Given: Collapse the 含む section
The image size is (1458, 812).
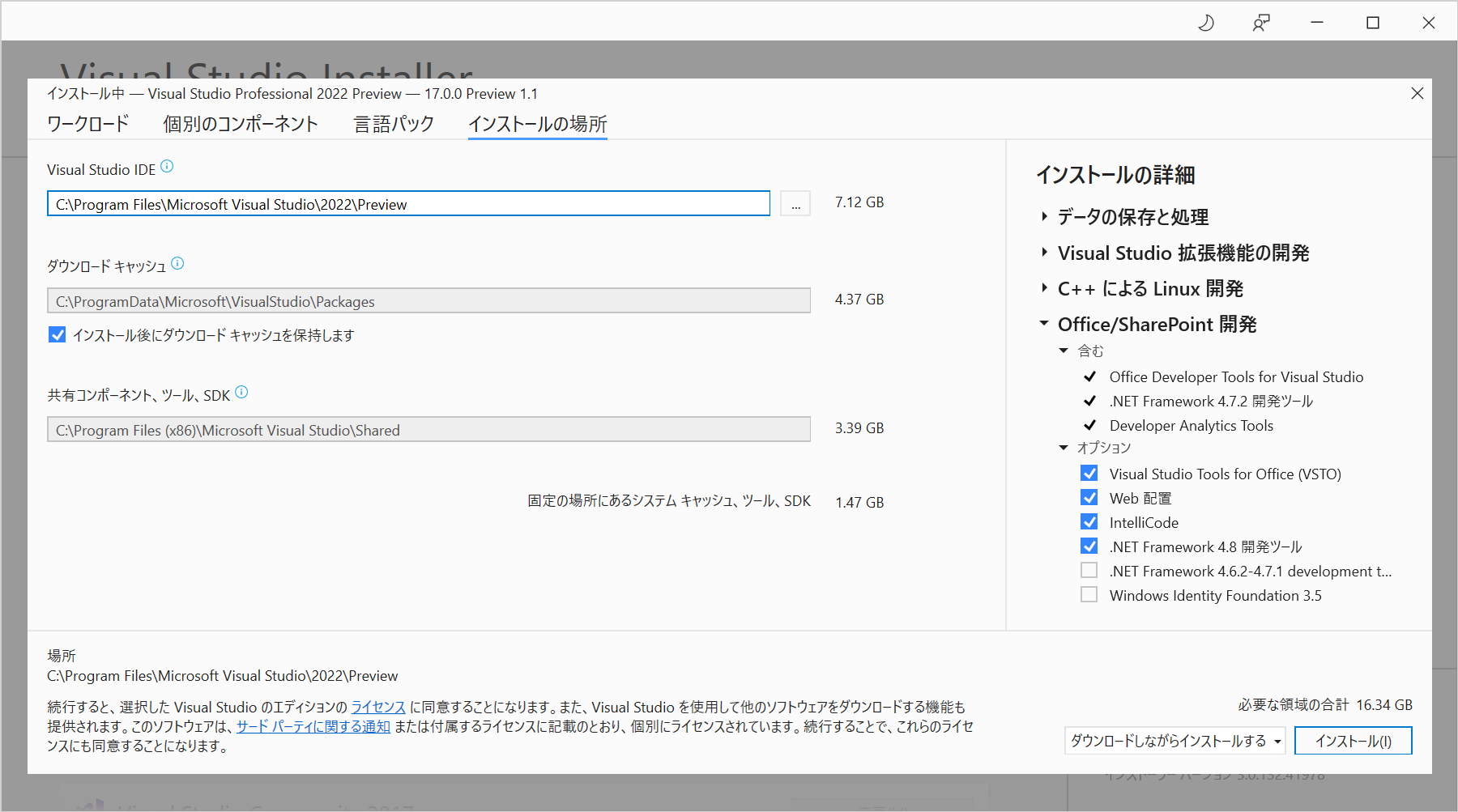Looking at the screenshot, I should pos(1064,351).
